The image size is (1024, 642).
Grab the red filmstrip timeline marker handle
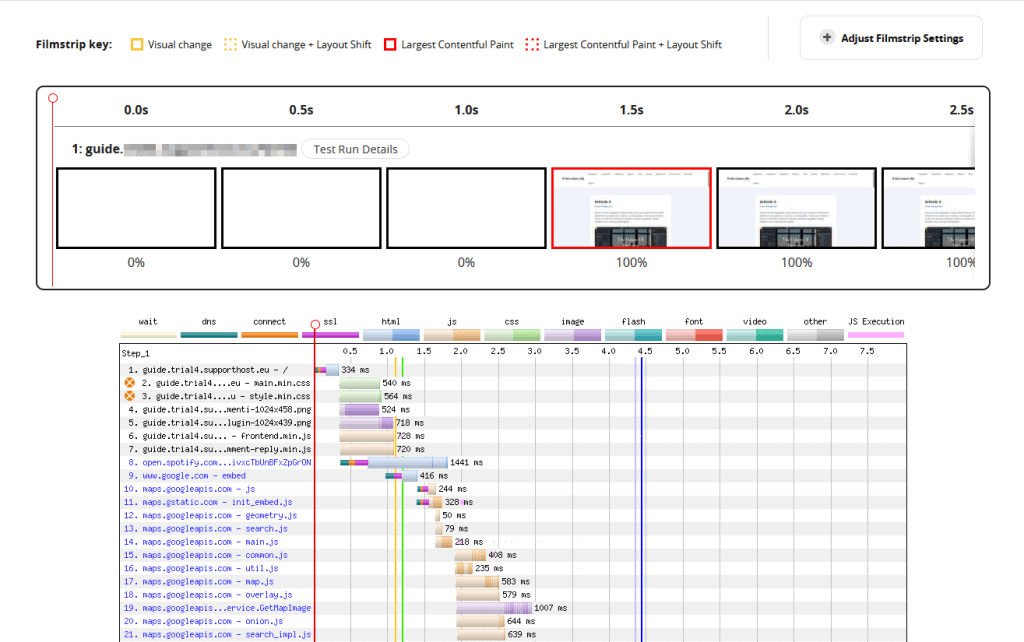click(x=53, y=98)
